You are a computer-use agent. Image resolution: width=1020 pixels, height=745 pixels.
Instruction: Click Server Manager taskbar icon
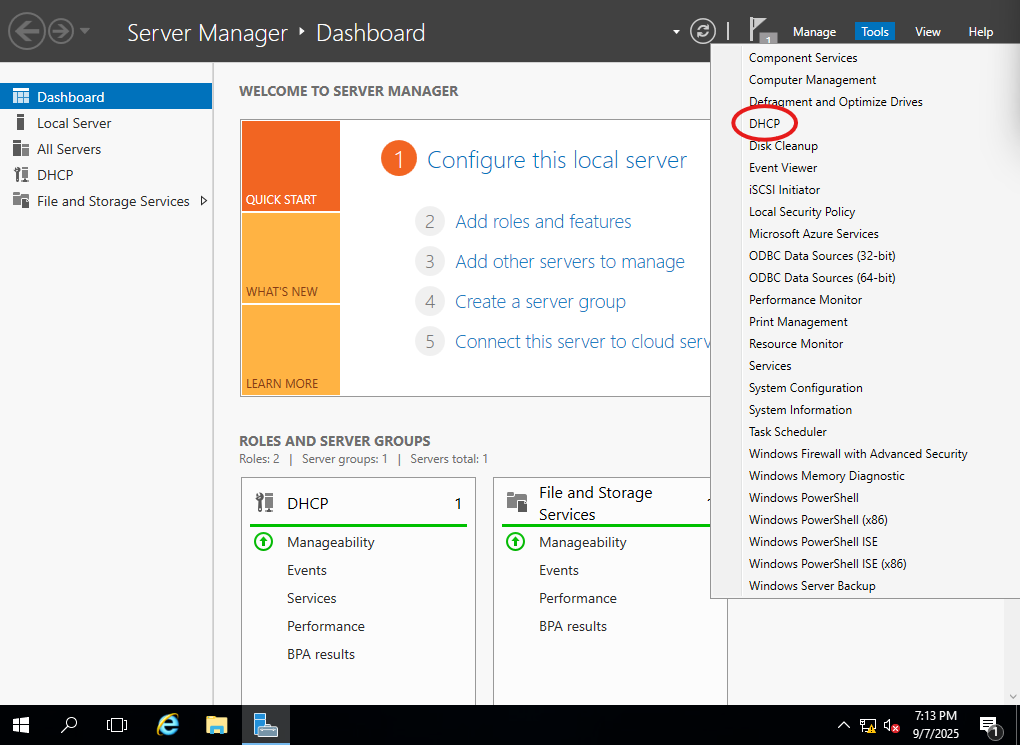[265, 725]
